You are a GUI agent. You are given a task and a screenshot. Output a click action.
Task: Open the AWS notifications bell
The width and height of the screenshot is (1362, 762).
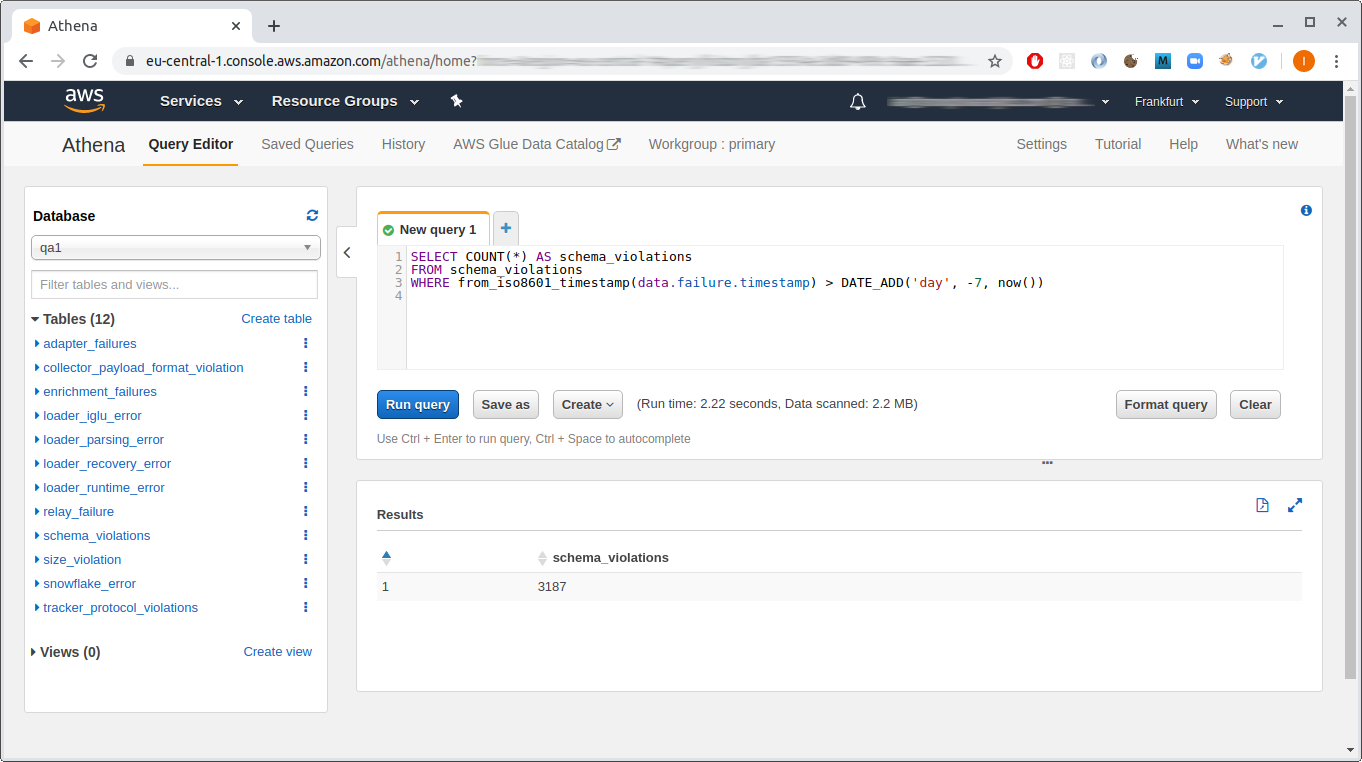point(857,102)
